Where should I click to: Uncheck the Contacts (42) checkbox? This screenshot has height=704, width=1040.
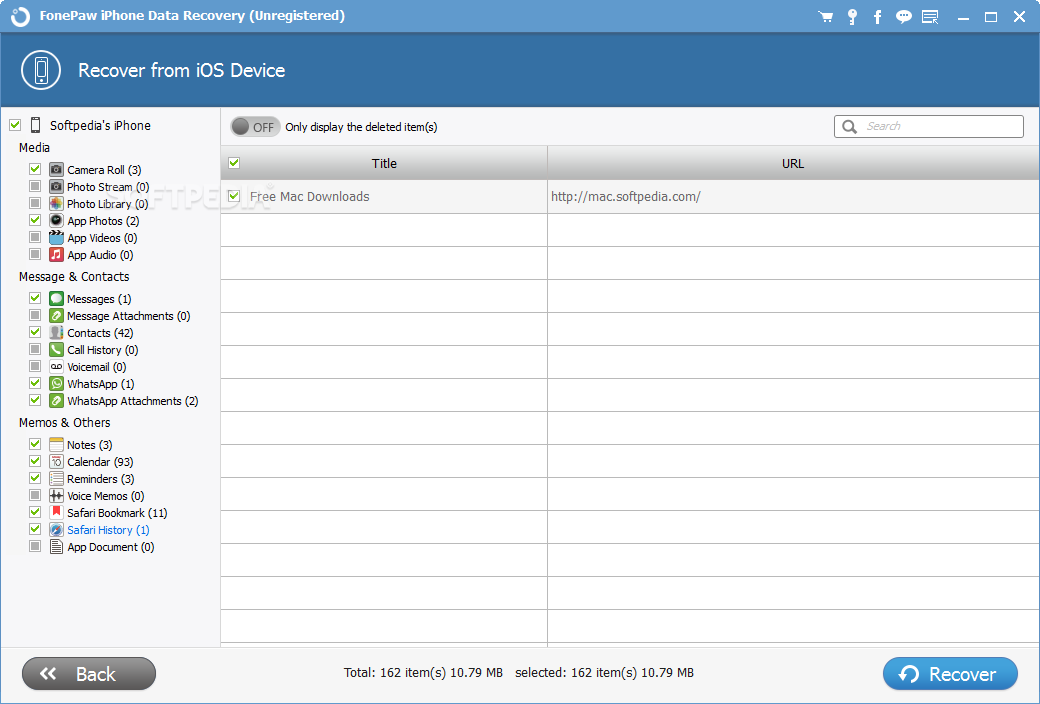pos(35,332)
